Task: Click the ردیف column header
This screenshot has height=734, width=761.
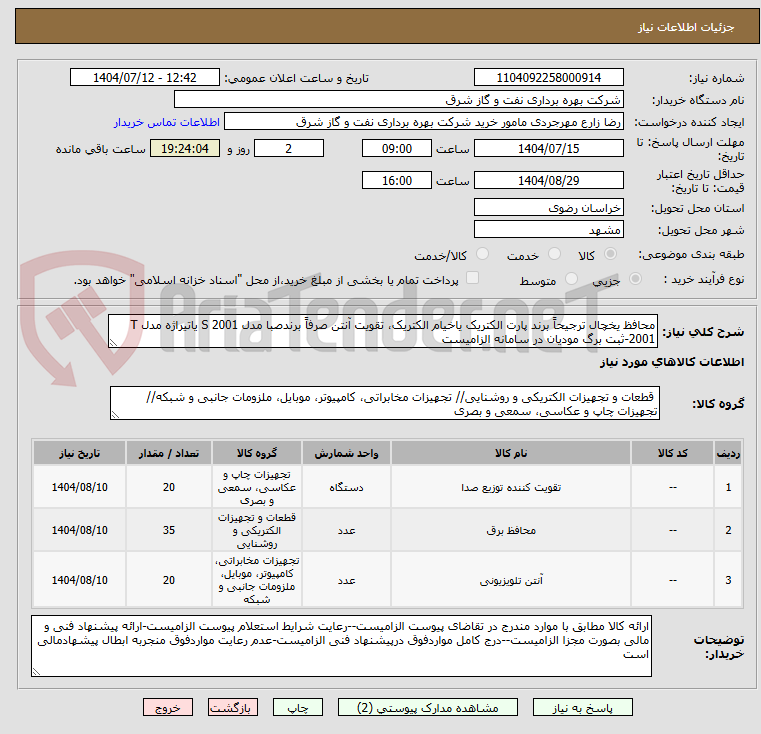Action: pos(728,453)
